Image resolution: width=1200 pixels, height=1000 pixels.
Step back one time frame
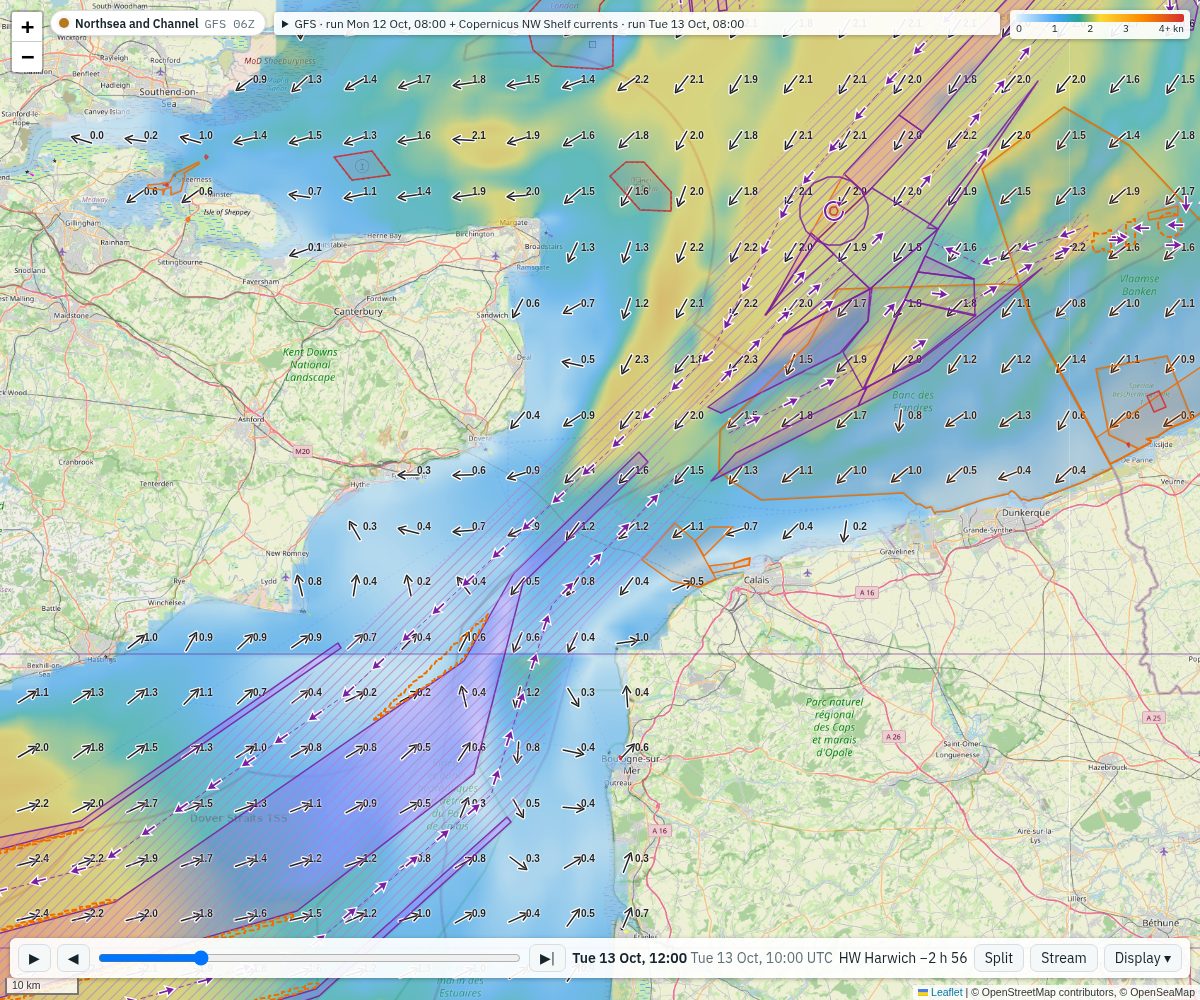point(73,958)
